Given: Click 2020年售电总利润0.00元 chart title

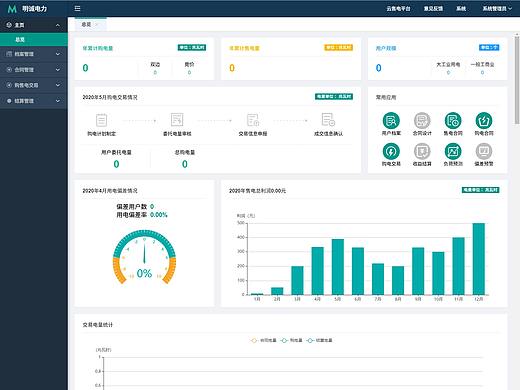Looking at the screenshot, I should pyautogui.click(x=257, y=191).
